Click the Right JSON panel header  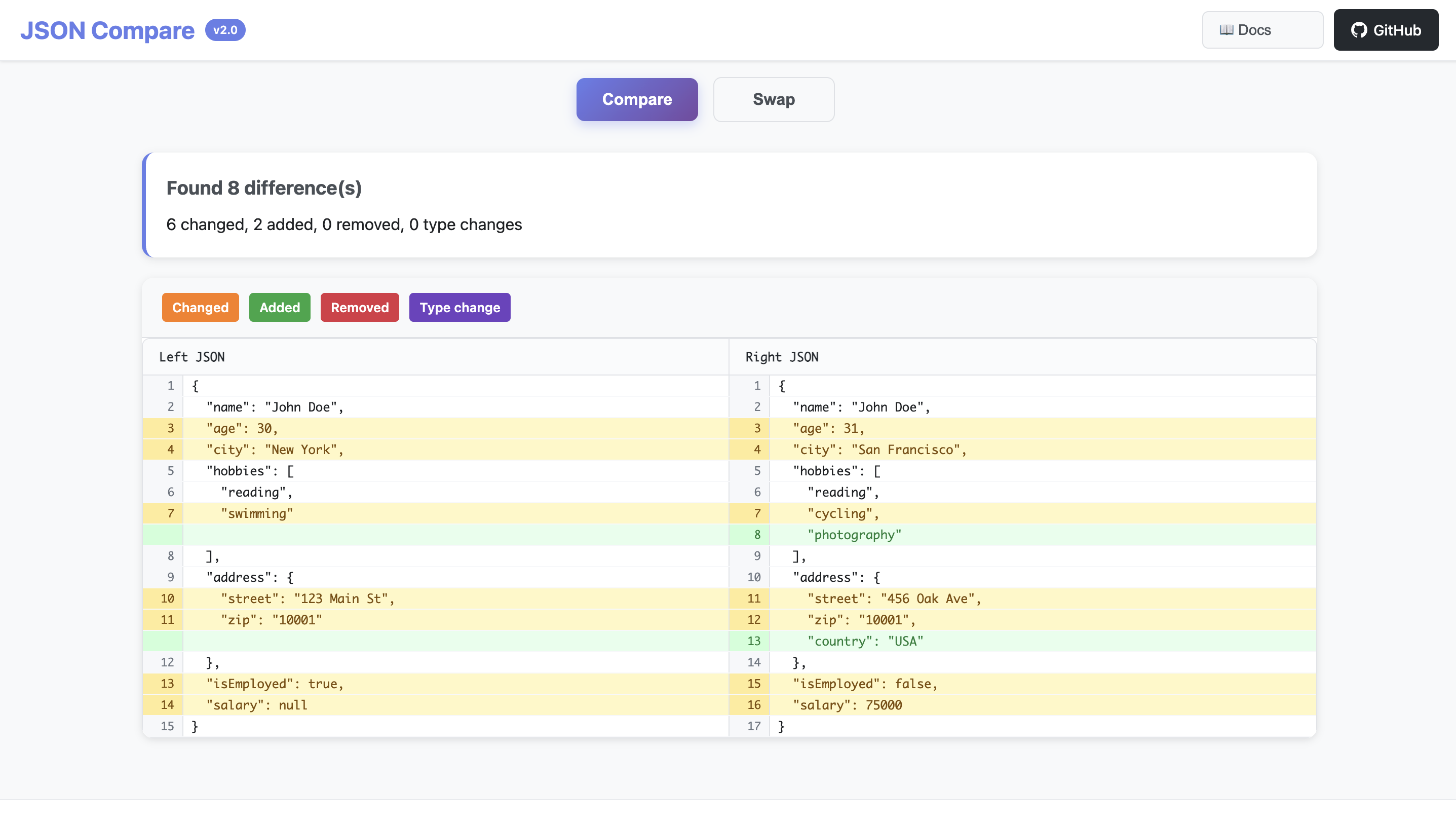pos(1022,357)
